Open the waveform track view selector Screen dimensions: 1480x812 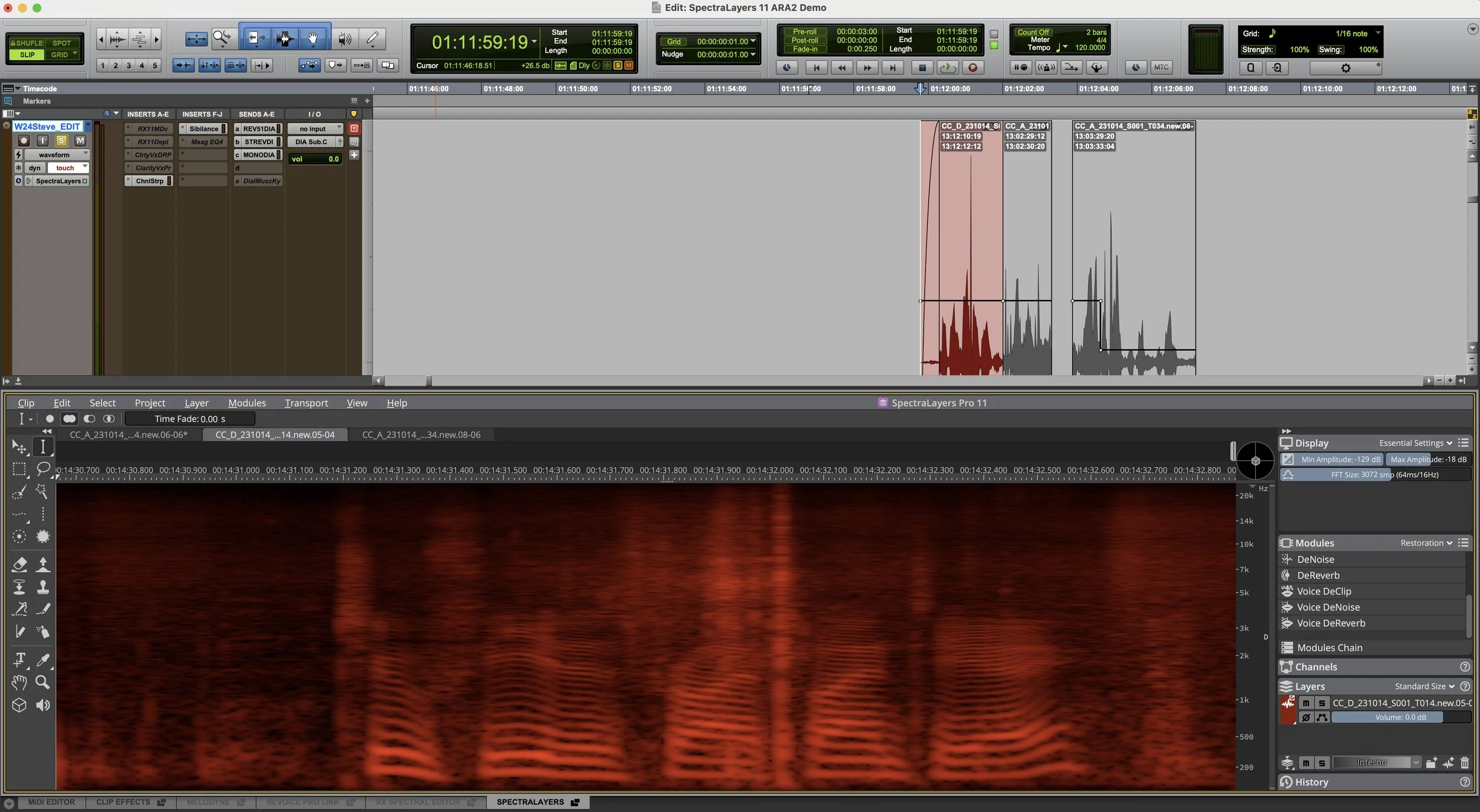tap(56, 154)
